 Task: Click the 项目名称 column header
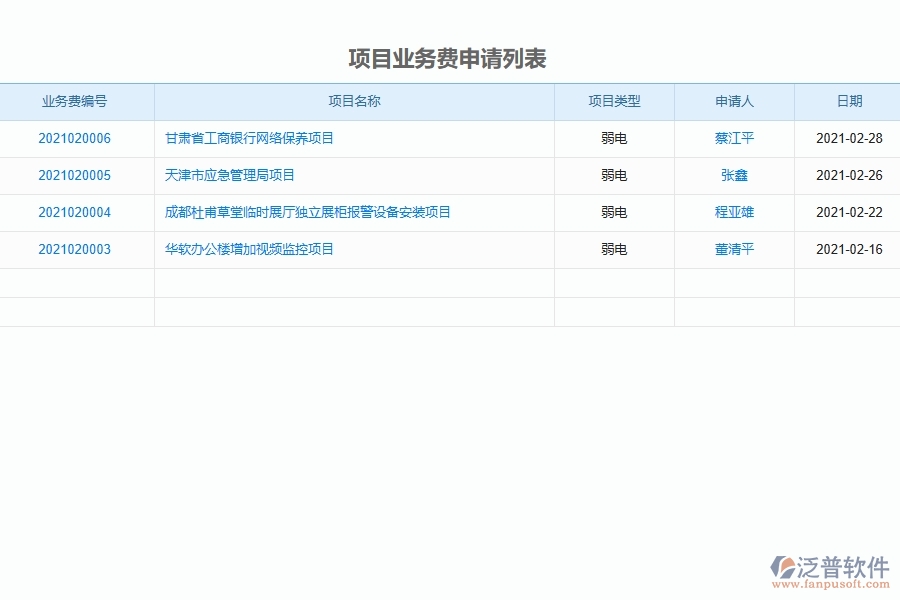tap(354, 101)
